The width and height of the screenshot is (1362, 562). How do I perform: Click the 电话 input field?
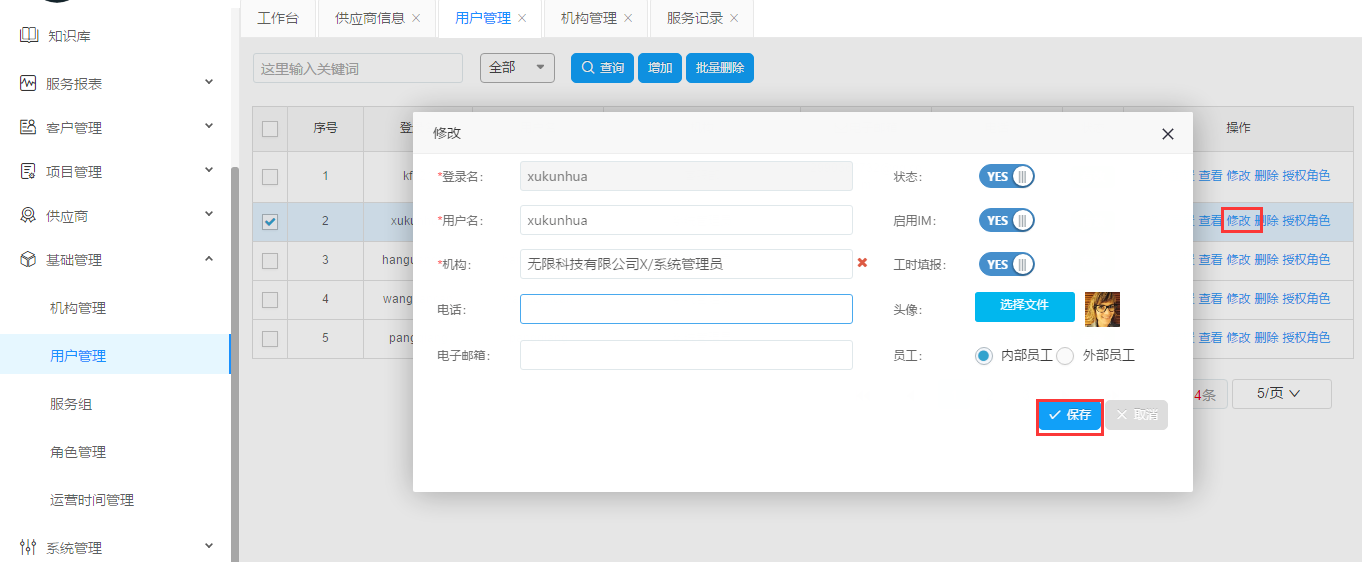coord(686,309)
